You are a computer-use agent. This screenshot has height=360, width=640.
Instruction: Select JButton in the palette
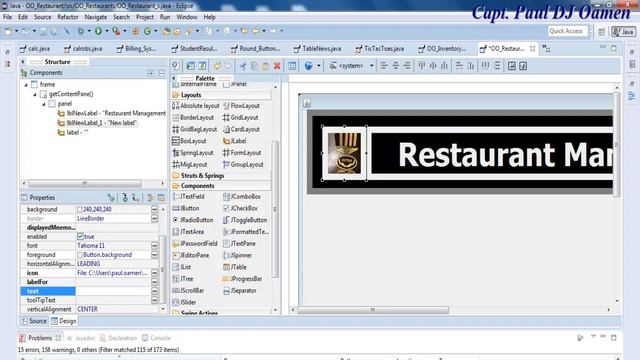[186, 208]
